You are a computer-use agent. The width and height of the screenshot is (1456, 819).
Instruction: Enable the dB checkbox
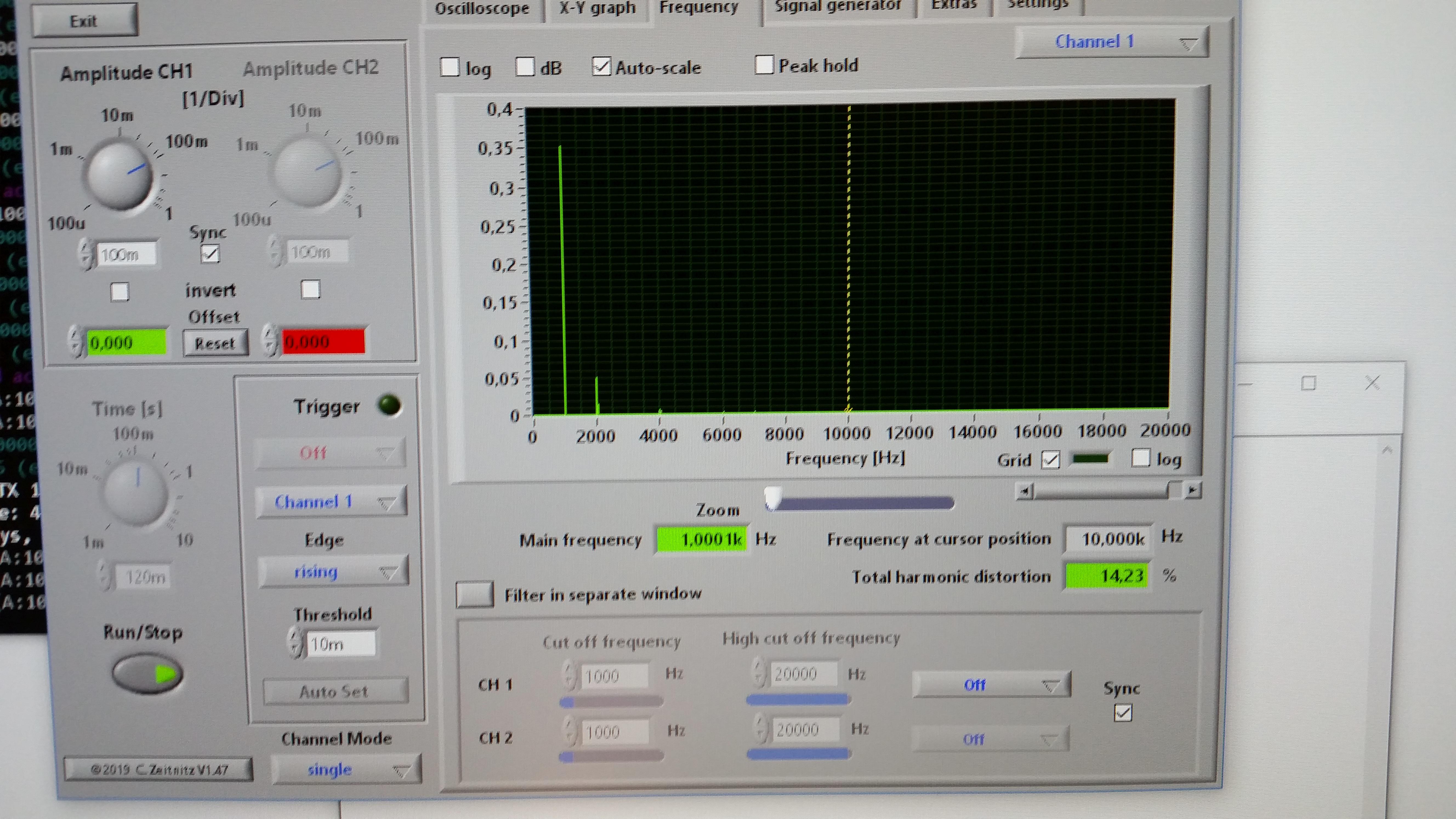(x=525, y=67)
